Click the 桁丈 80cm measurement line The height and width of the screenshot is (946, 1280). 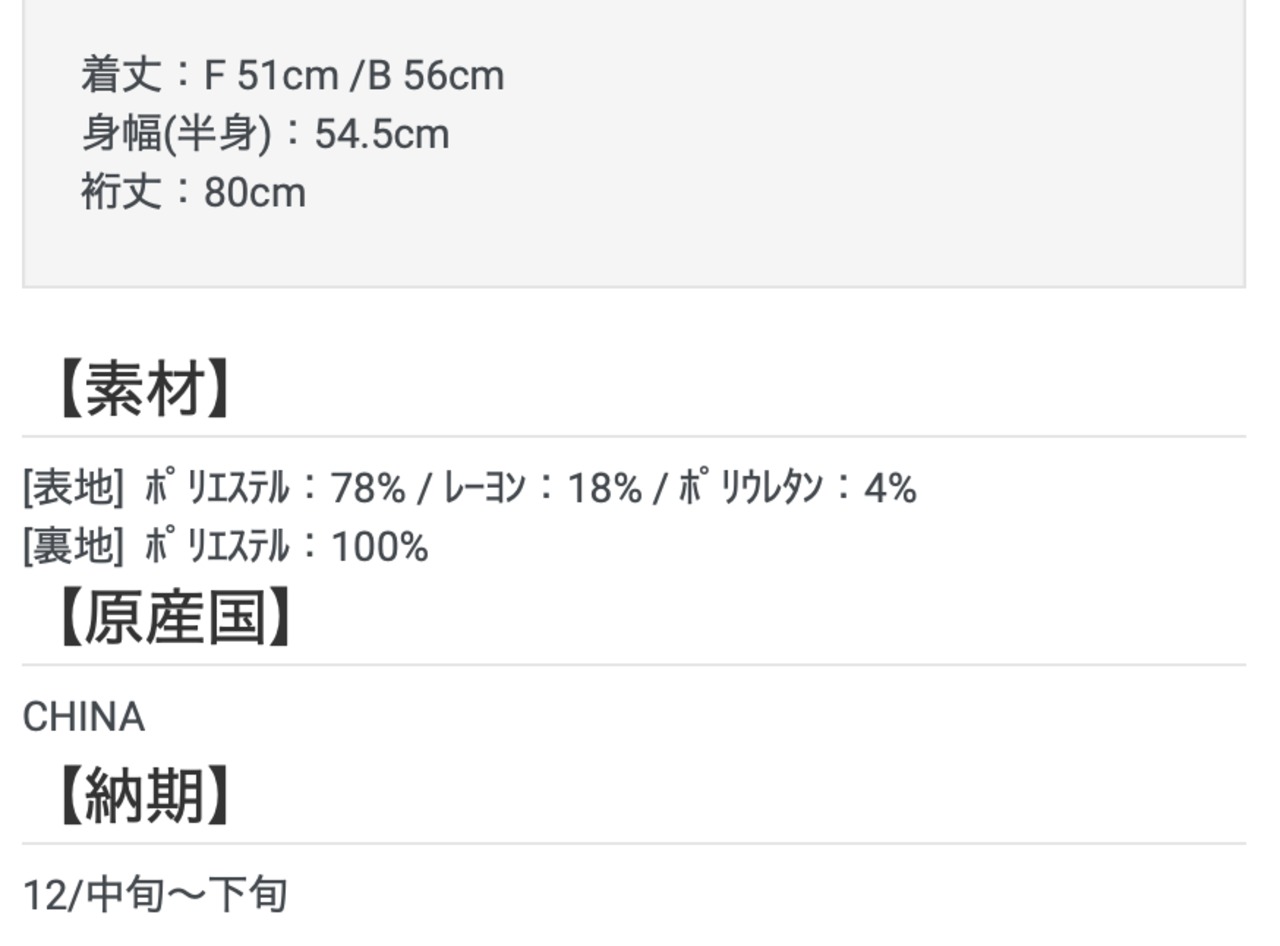(193, 192)
